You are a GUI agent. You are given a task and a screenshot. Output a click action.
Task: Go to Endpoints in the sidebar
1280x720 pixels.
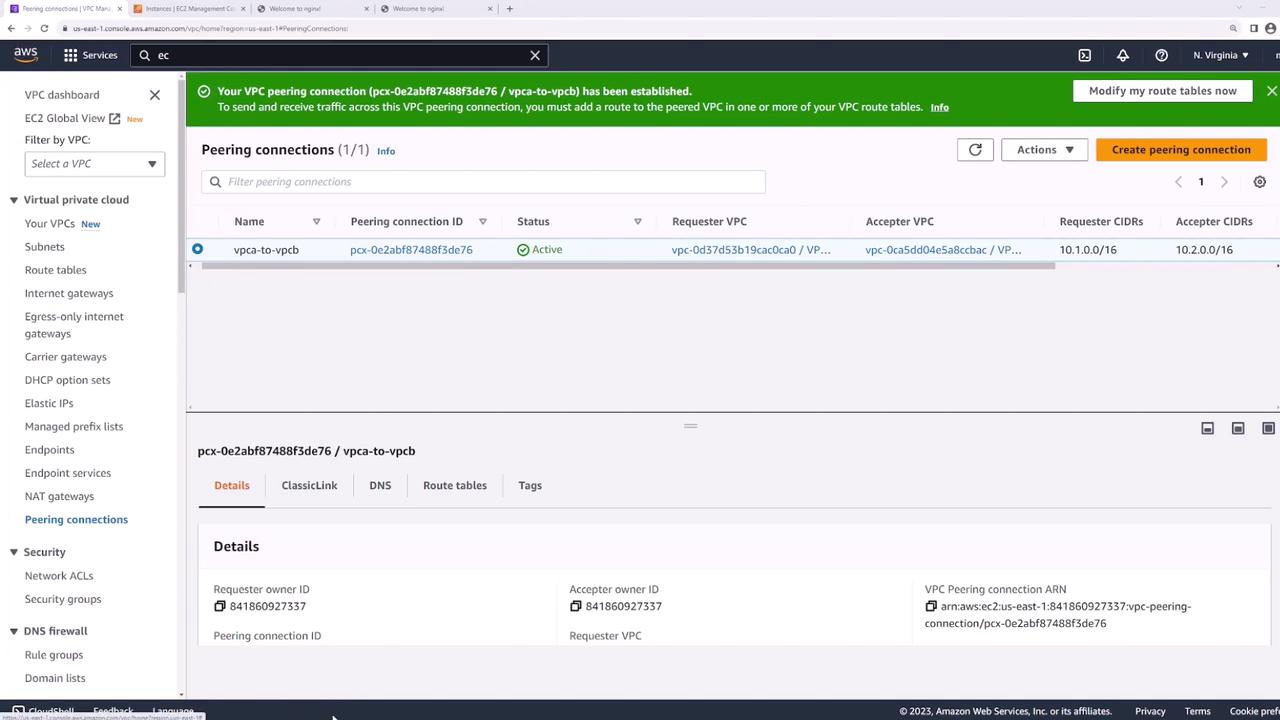(x=50, y=450)
